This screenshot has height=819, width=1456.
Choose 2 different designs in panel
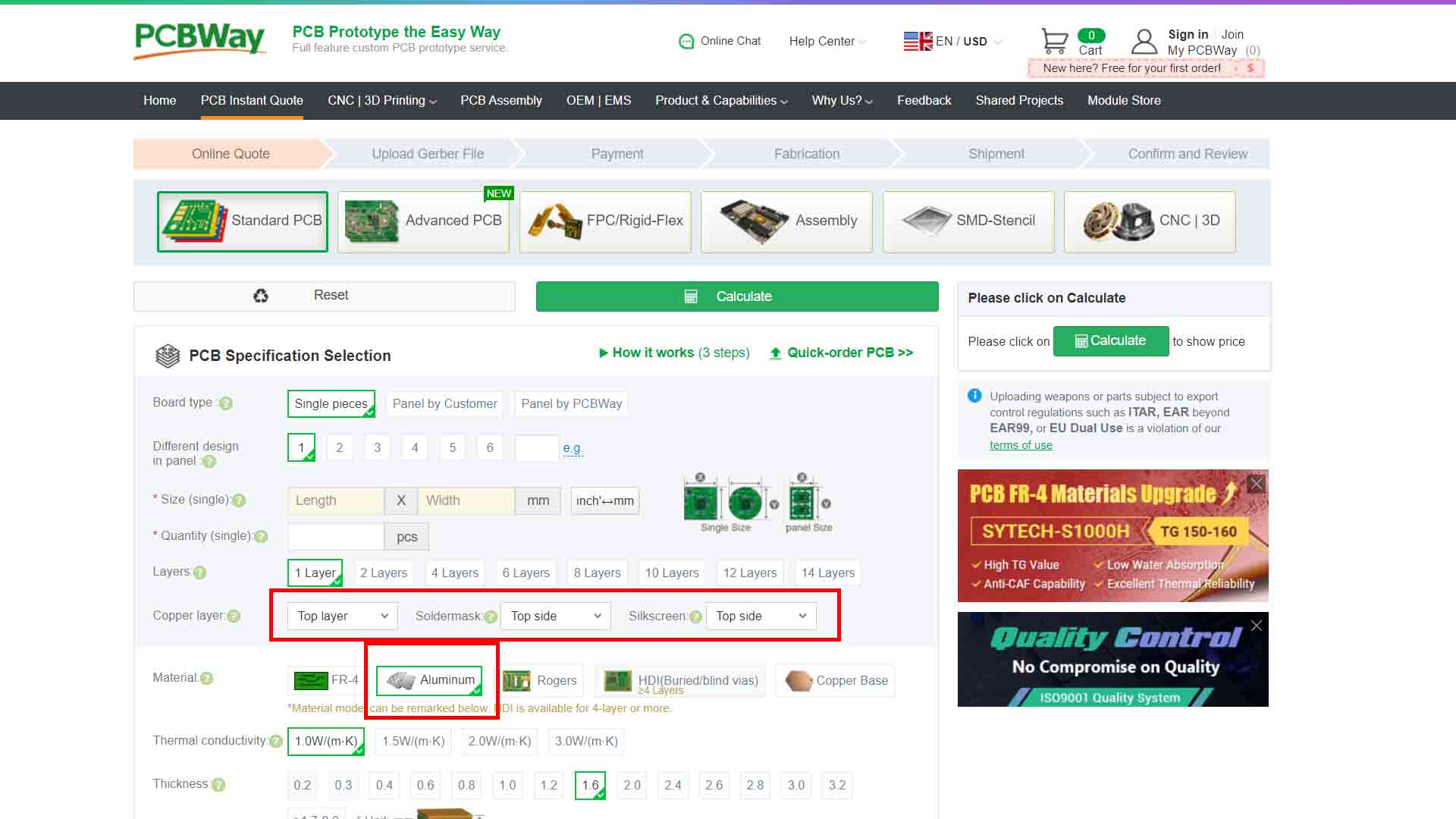[340, 447]
